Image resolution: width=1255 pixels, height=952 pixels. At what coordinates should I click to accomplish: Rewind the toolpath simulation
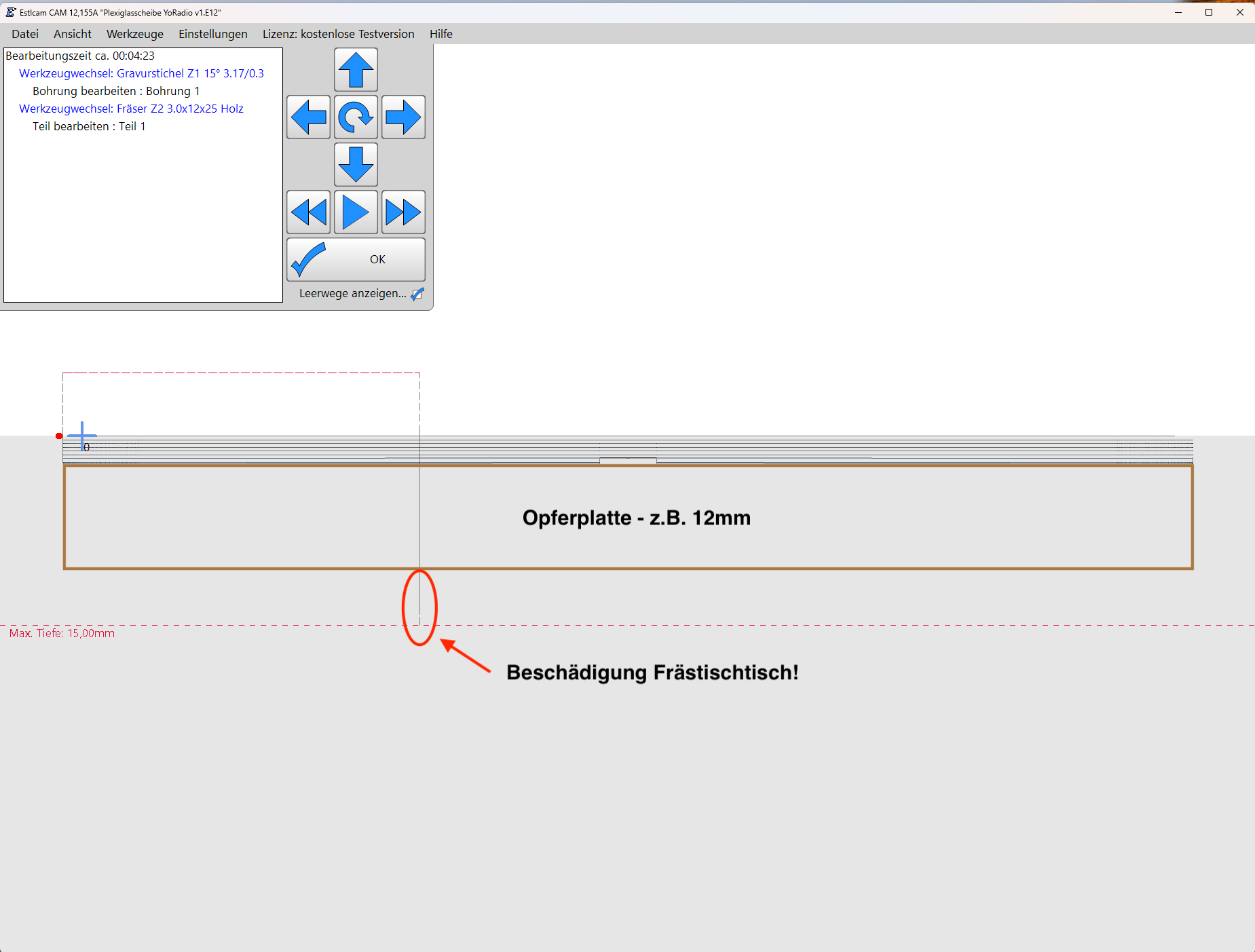click(x=308, y=212)
